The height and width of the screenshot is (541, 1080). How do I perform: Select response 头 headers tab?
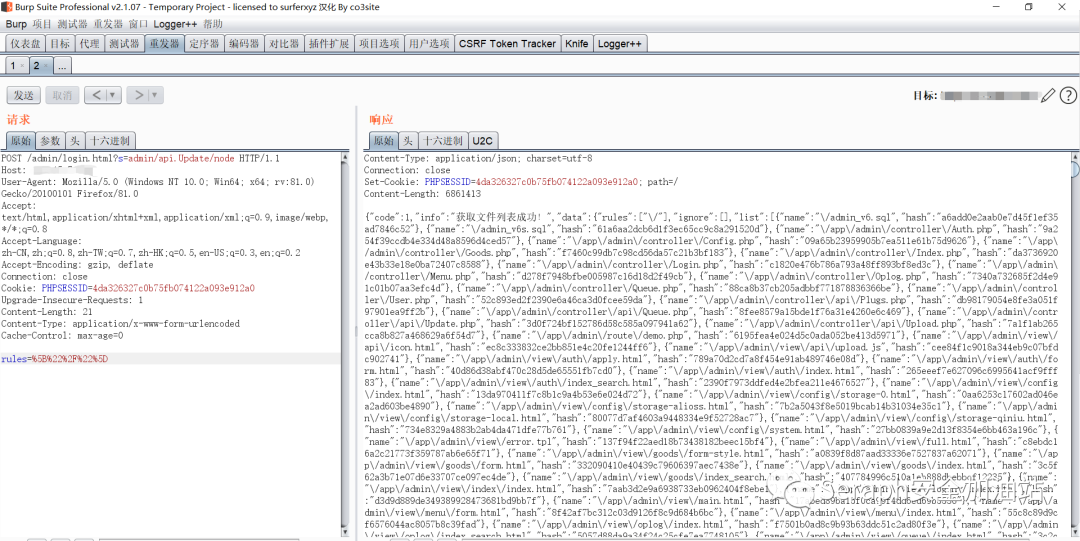[408, 141]
